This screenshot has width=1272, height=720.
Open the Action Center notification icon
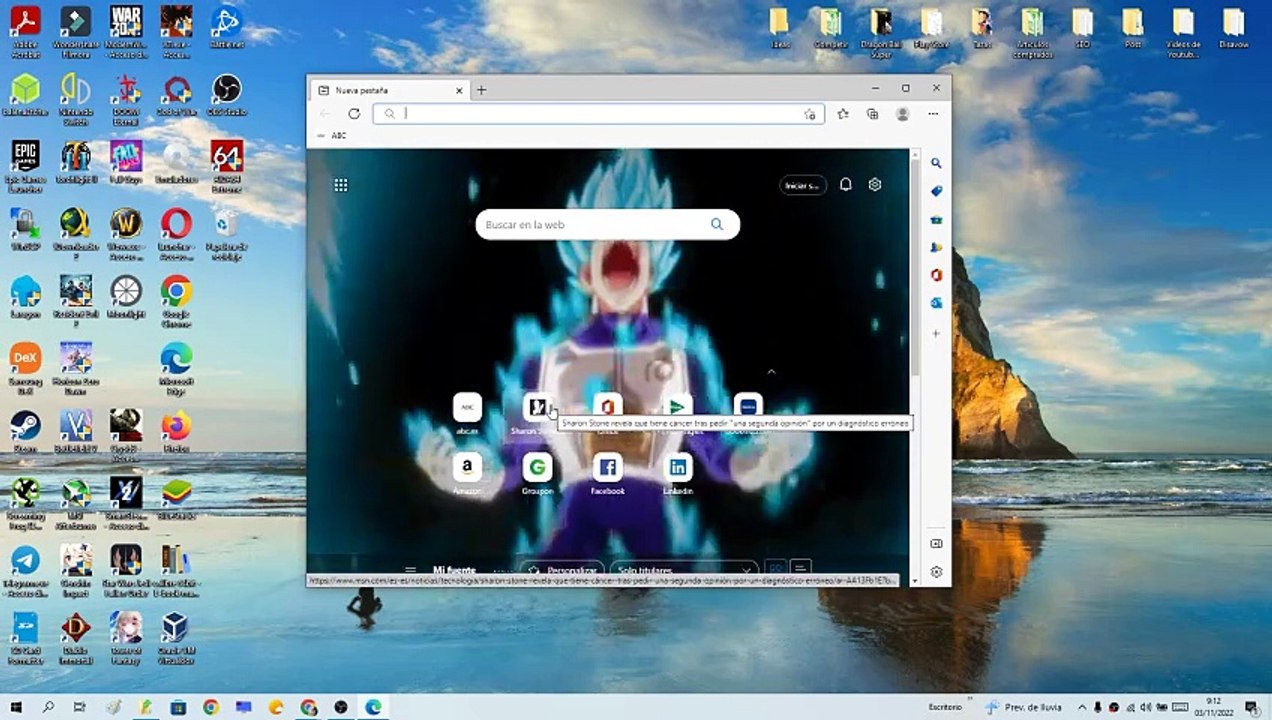tap(1251, 707)
